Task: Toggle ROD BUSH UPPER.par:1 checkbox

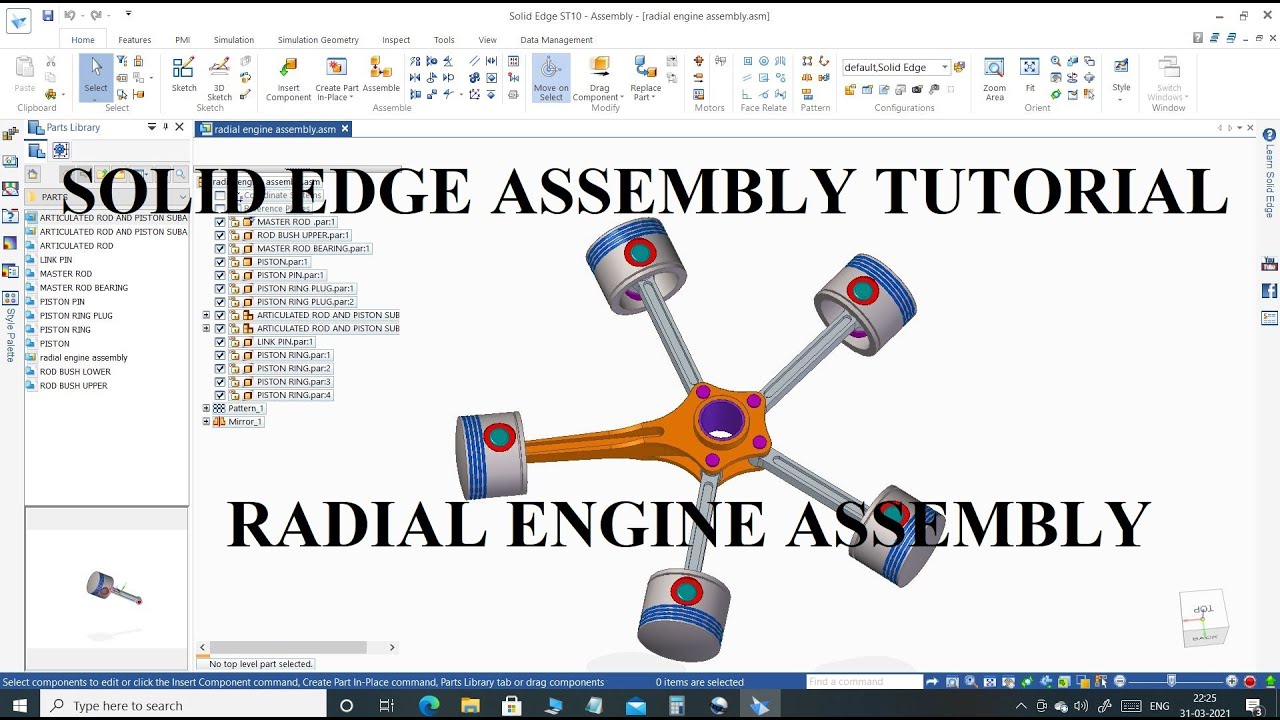Action: [220, 235]
